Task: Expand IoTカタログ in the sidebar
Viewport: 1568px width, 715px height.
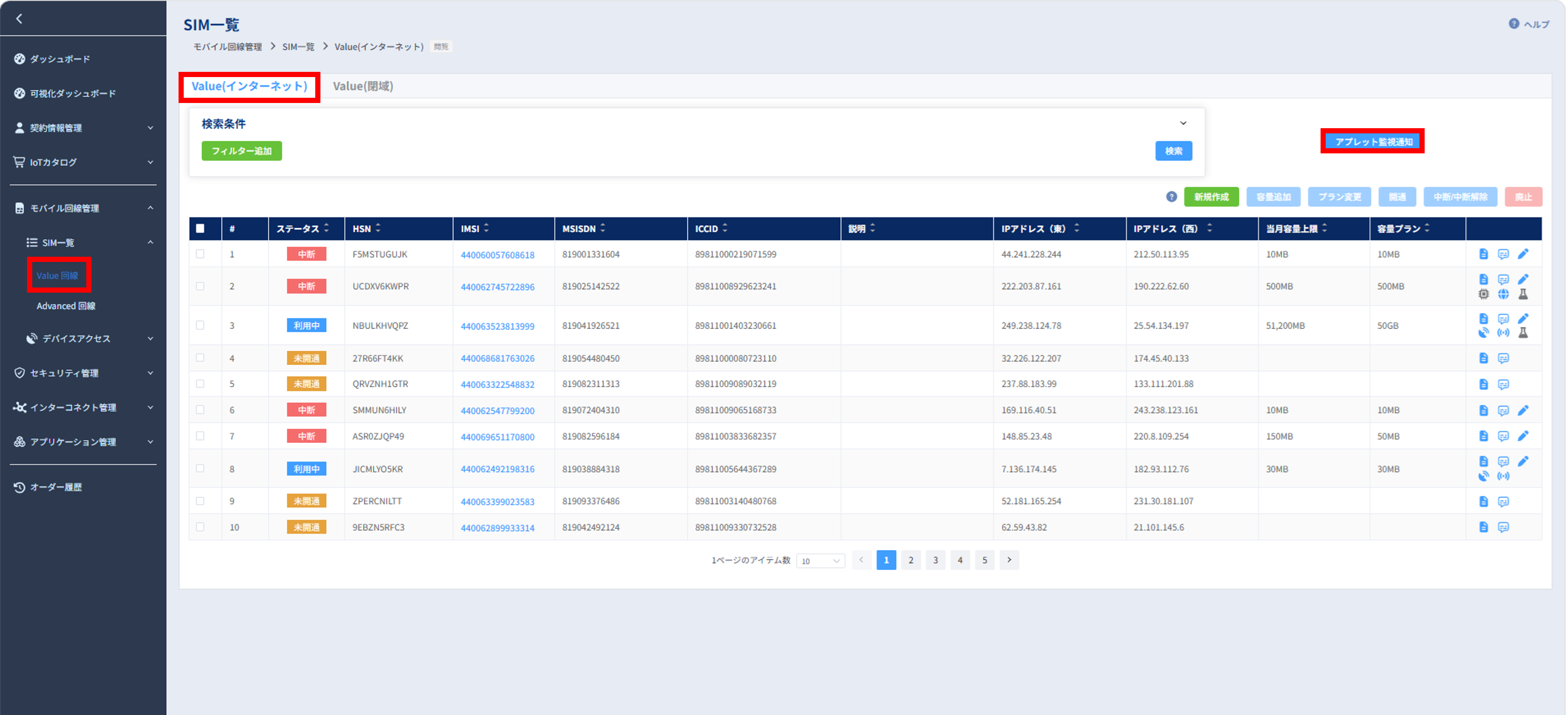Action: (x=83, y=163)
